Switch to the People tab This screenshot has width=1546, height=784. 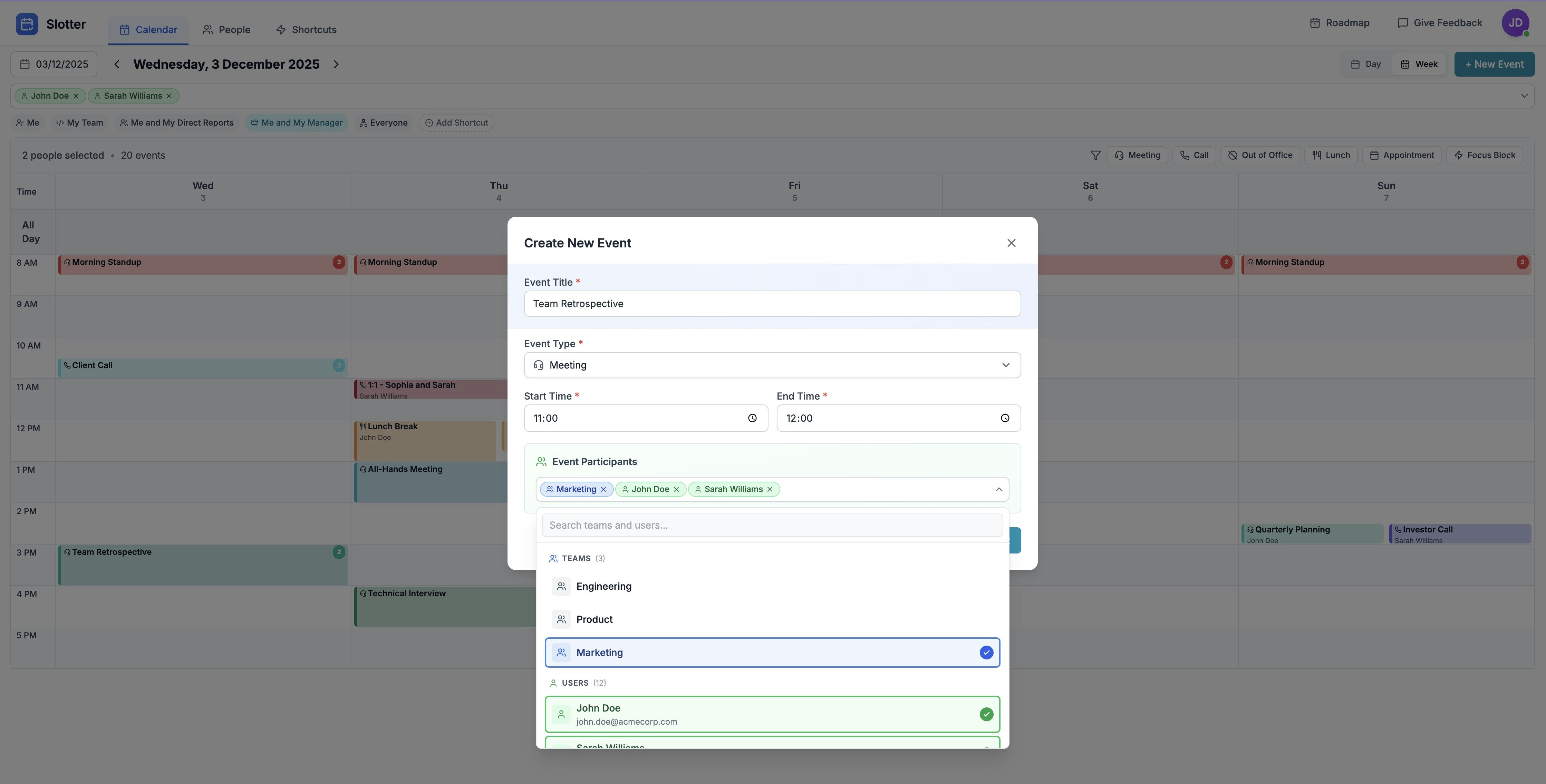coord(226,30)
